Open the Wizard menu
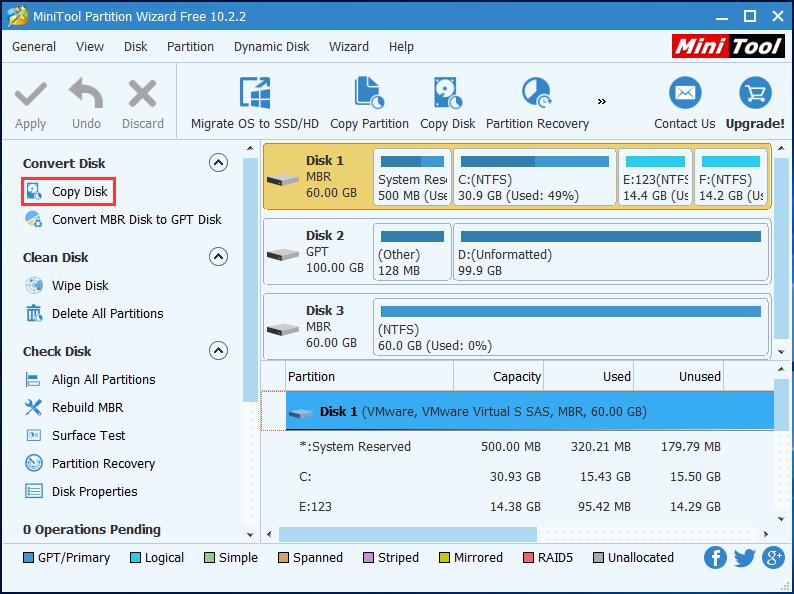The image size is (794, 594). [x=349, y=47]
